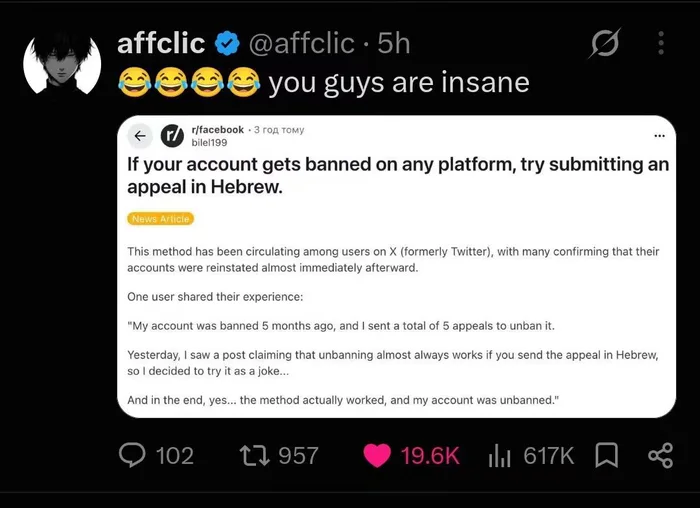
Task: Open the r/facebook subreddit link
Action: point(217,130)
